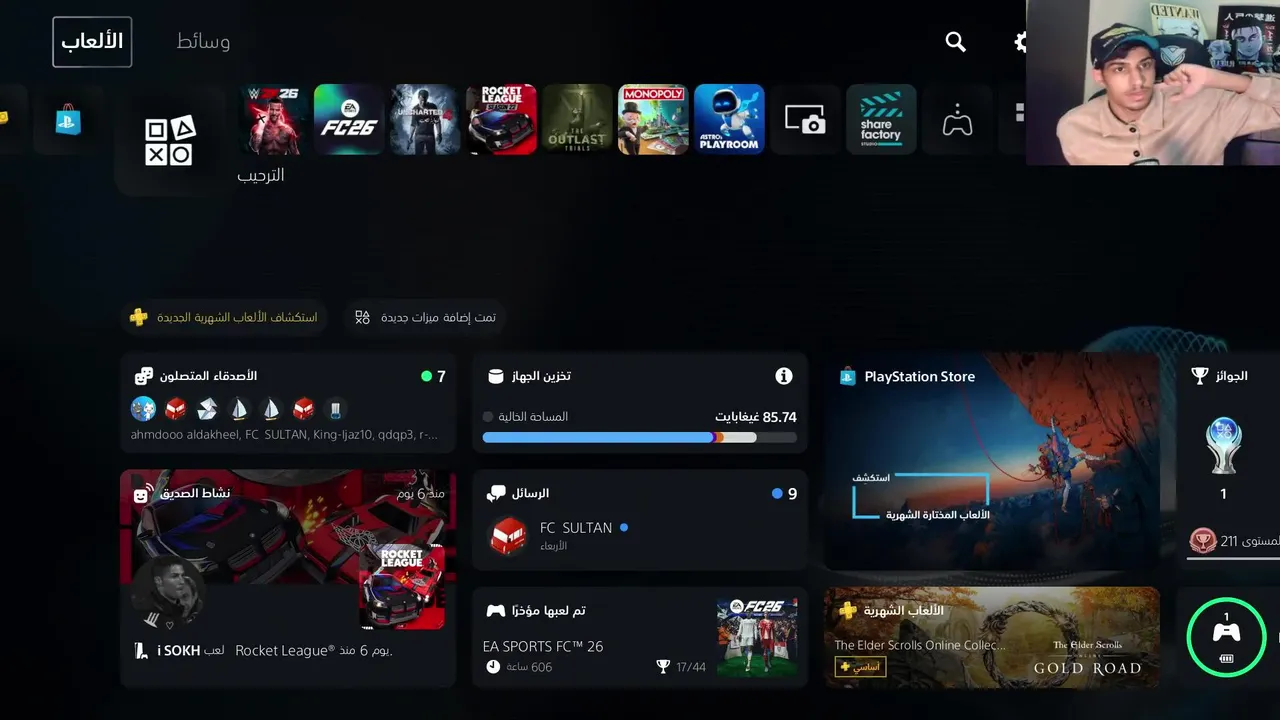This screenshot has width=1280, height=720.
Task: Open the الأصدقاء المتصلون friends card
Action: (288, 403)
